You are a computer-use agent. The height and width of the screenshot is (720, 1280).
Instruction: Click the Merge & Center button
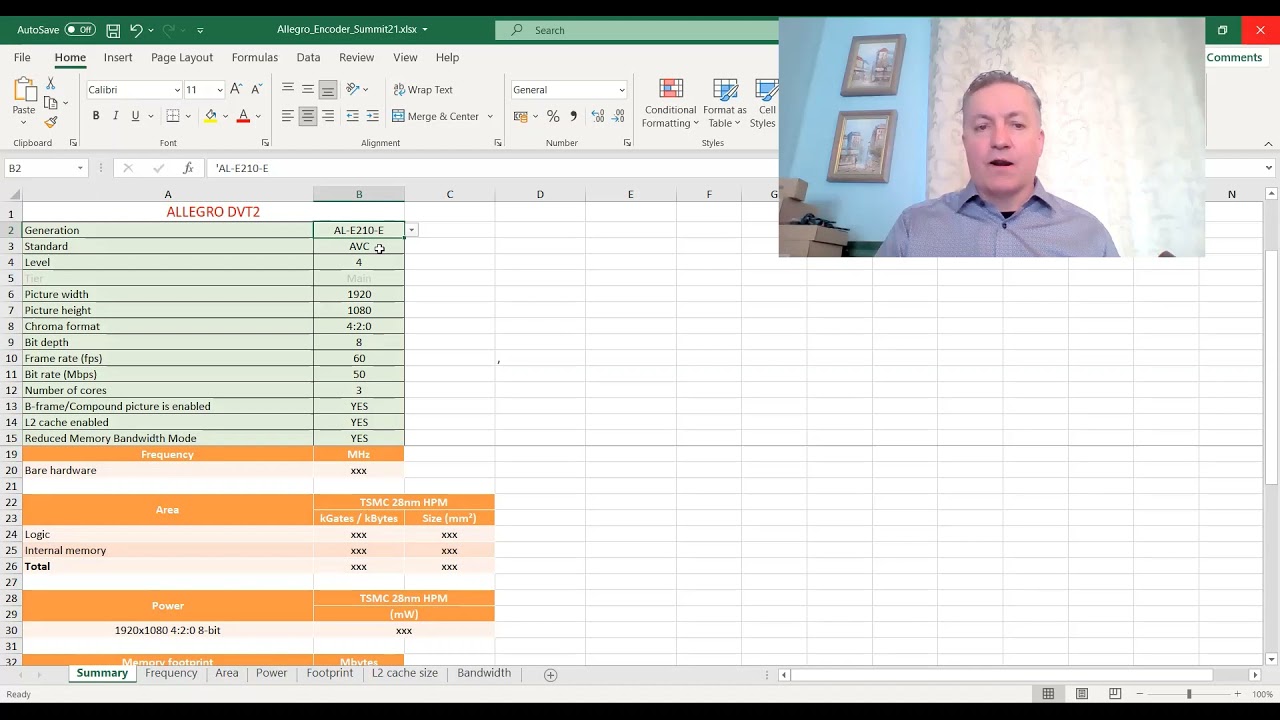pos(436,116)
